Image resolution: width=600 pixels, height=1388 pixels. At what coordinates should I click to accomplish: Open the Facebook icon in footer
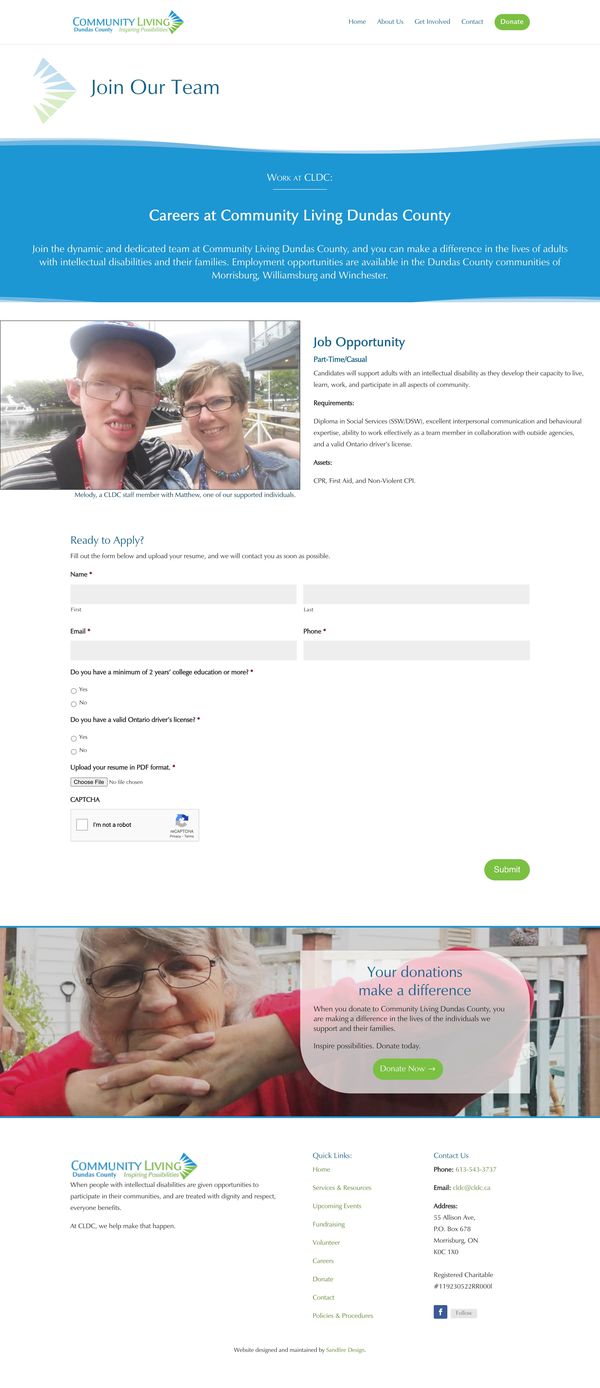point(440,1312)
